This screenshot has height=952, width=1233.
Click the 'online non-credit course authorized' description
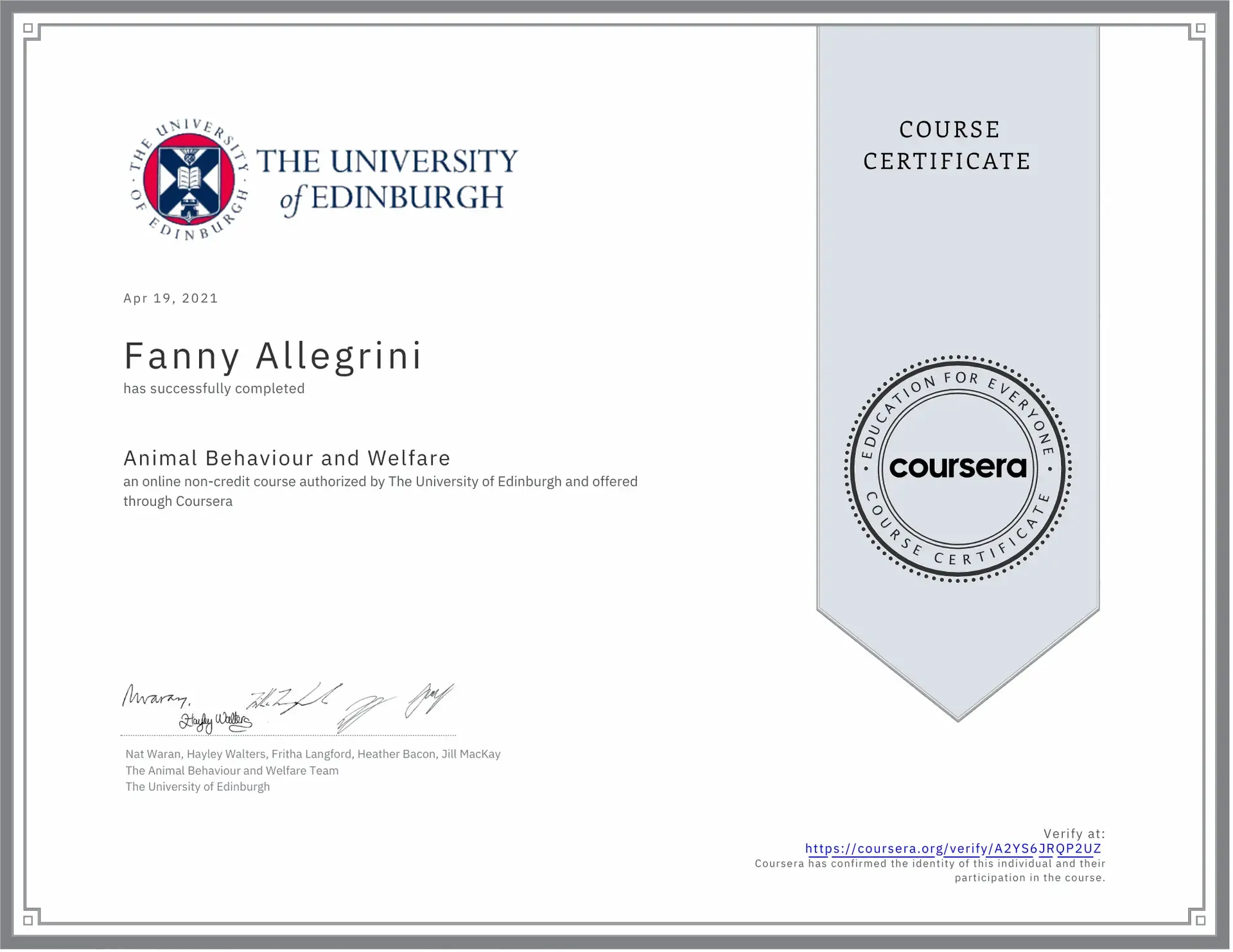381,492
